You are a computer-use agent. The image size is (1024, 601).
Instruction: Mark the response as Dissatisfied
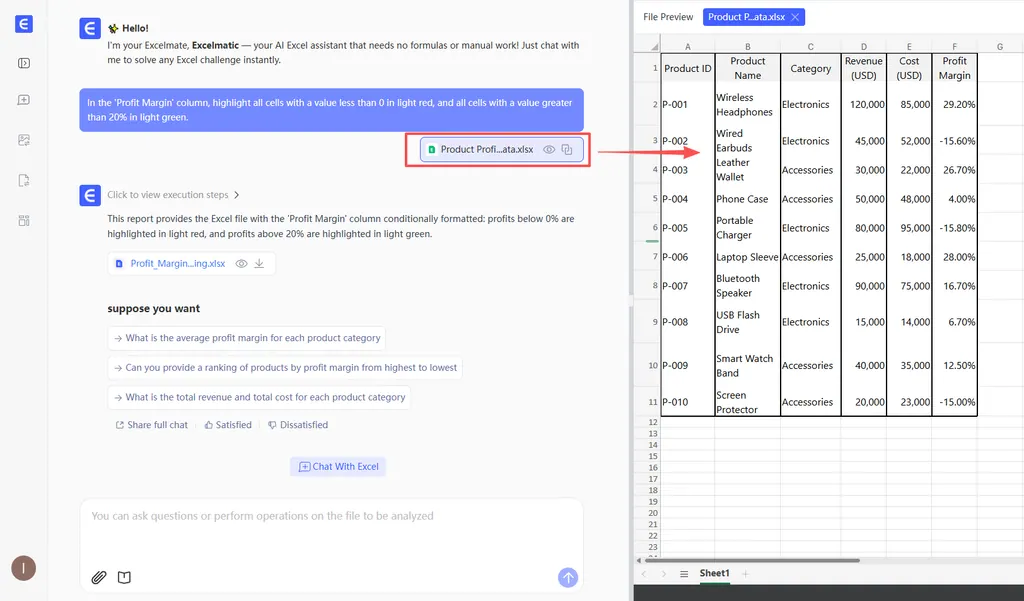(298, 425)
